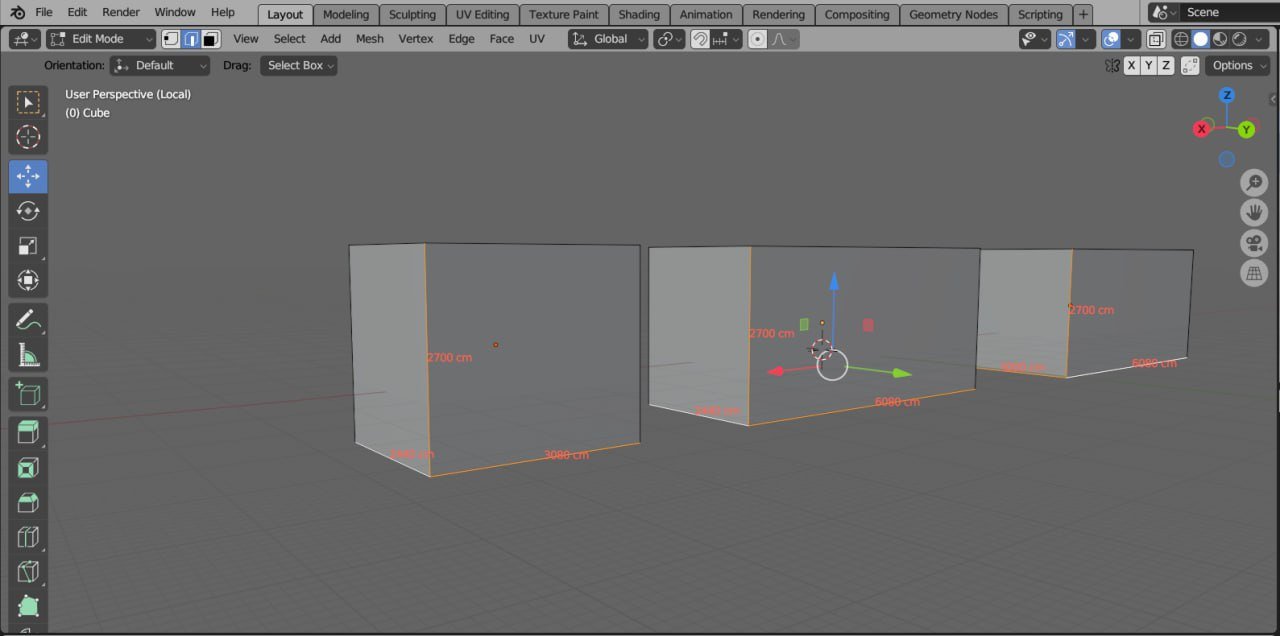1280x636 pixels.
Task: Open gizmo settings dropdown arrow
Action: tap(1086, 39)
